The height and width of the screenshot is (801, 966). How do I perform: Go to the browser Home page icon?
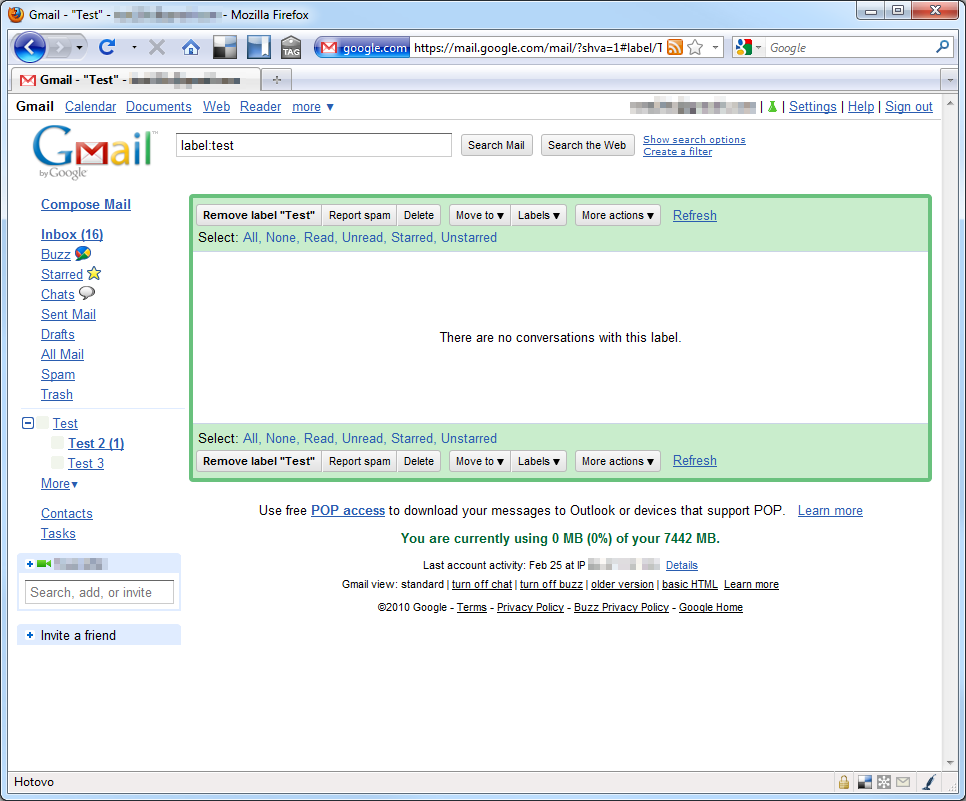[x=190, y=47]
